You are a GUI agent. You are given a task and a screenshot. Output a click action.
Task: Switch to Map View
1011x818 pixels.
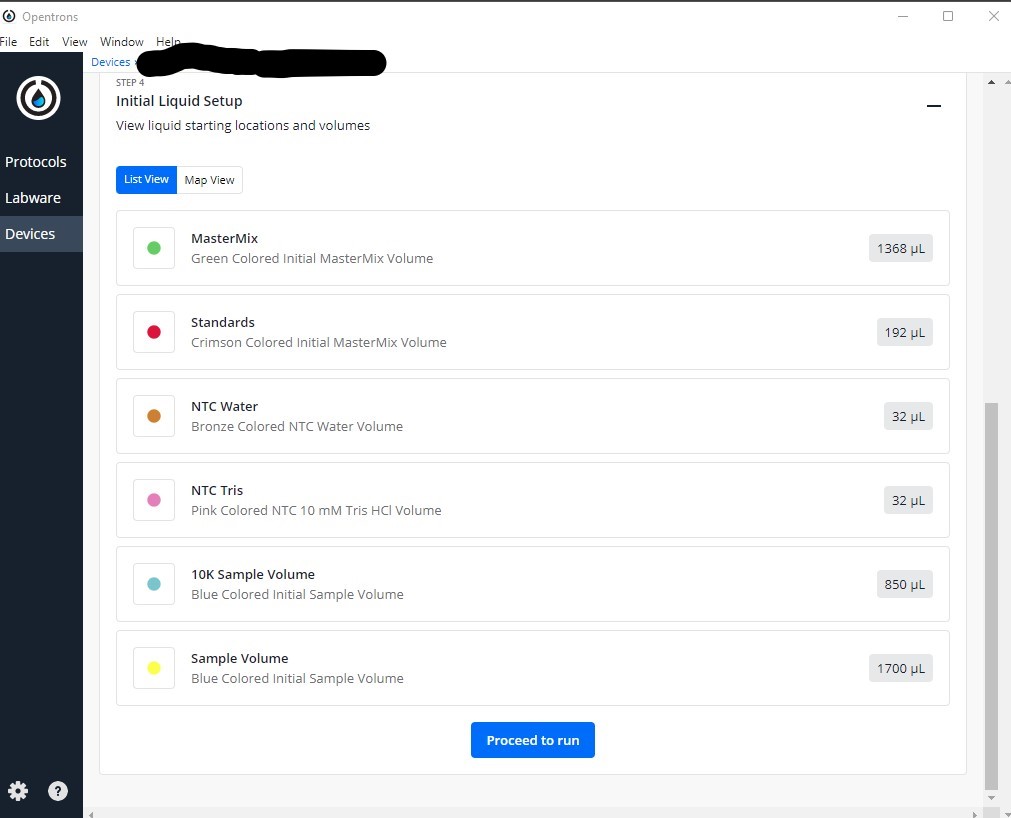pos(210,180)
